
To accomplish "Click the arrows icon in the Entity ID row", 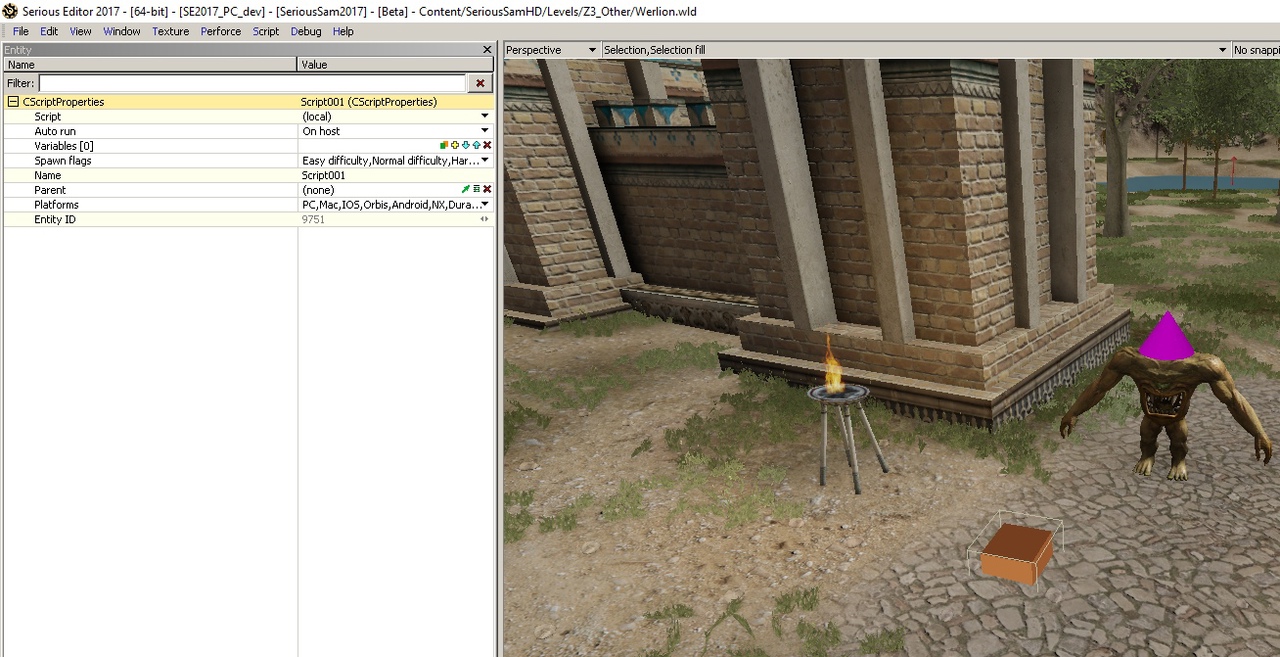I will tap(486, 219).
